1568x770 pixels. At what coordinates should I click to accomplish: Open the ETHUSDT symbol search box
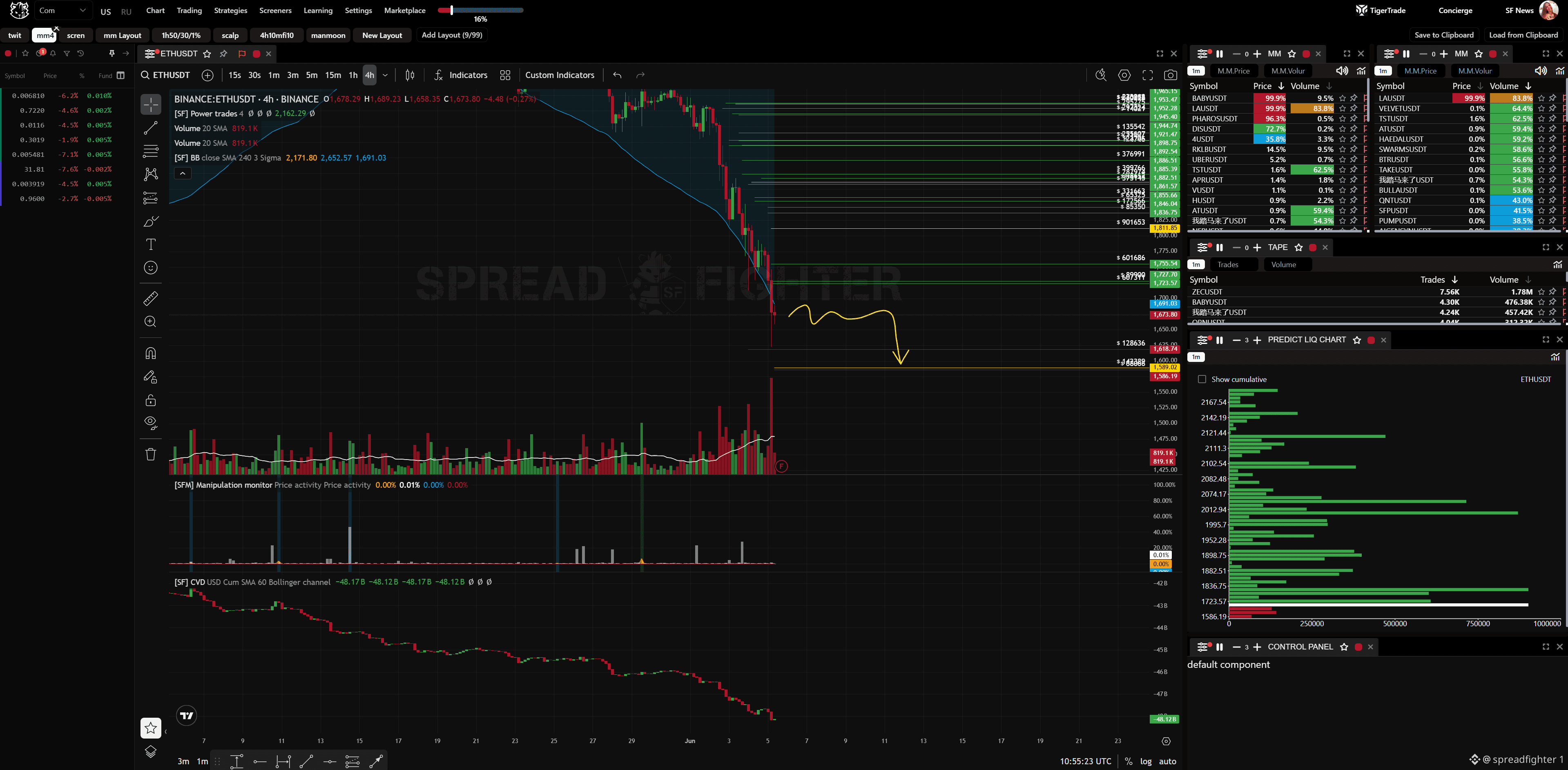pos(165,75)
